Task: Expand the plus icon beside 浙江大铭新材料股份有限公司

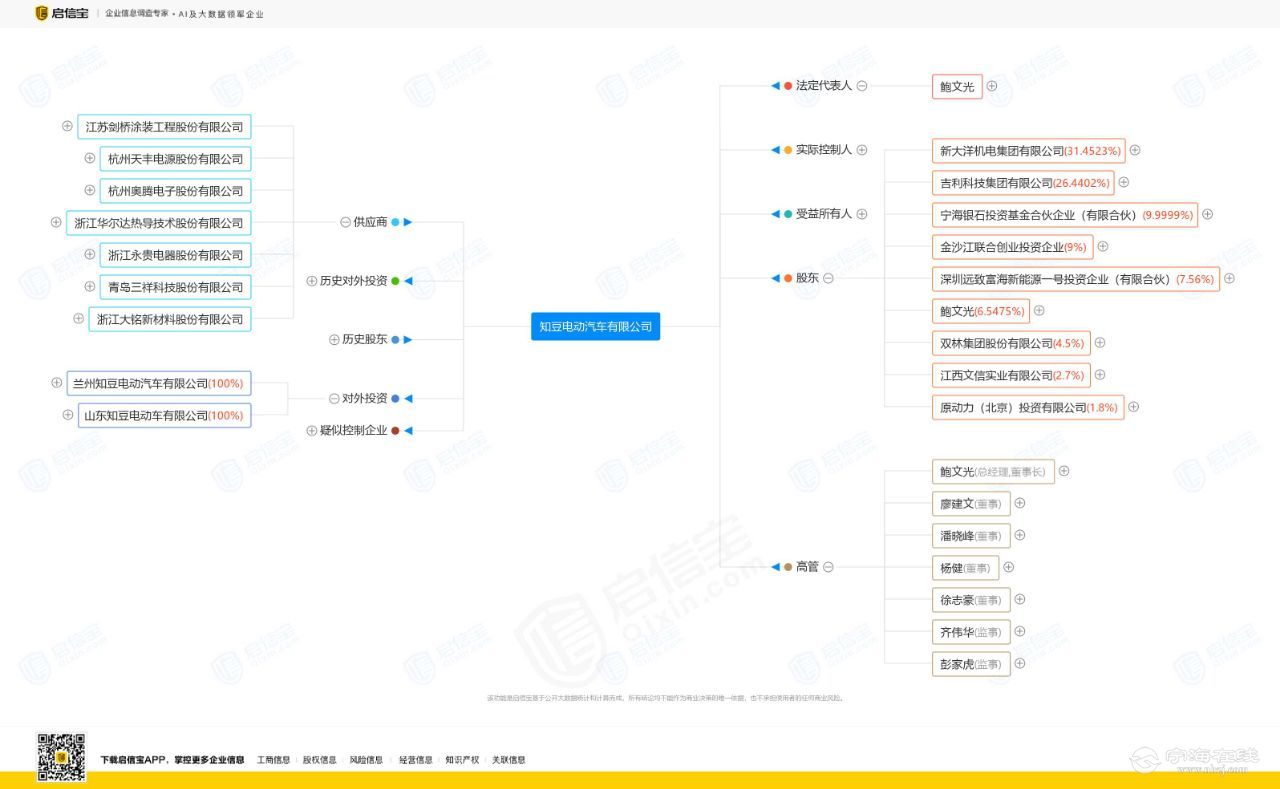Action: click(x=78, y=318)
